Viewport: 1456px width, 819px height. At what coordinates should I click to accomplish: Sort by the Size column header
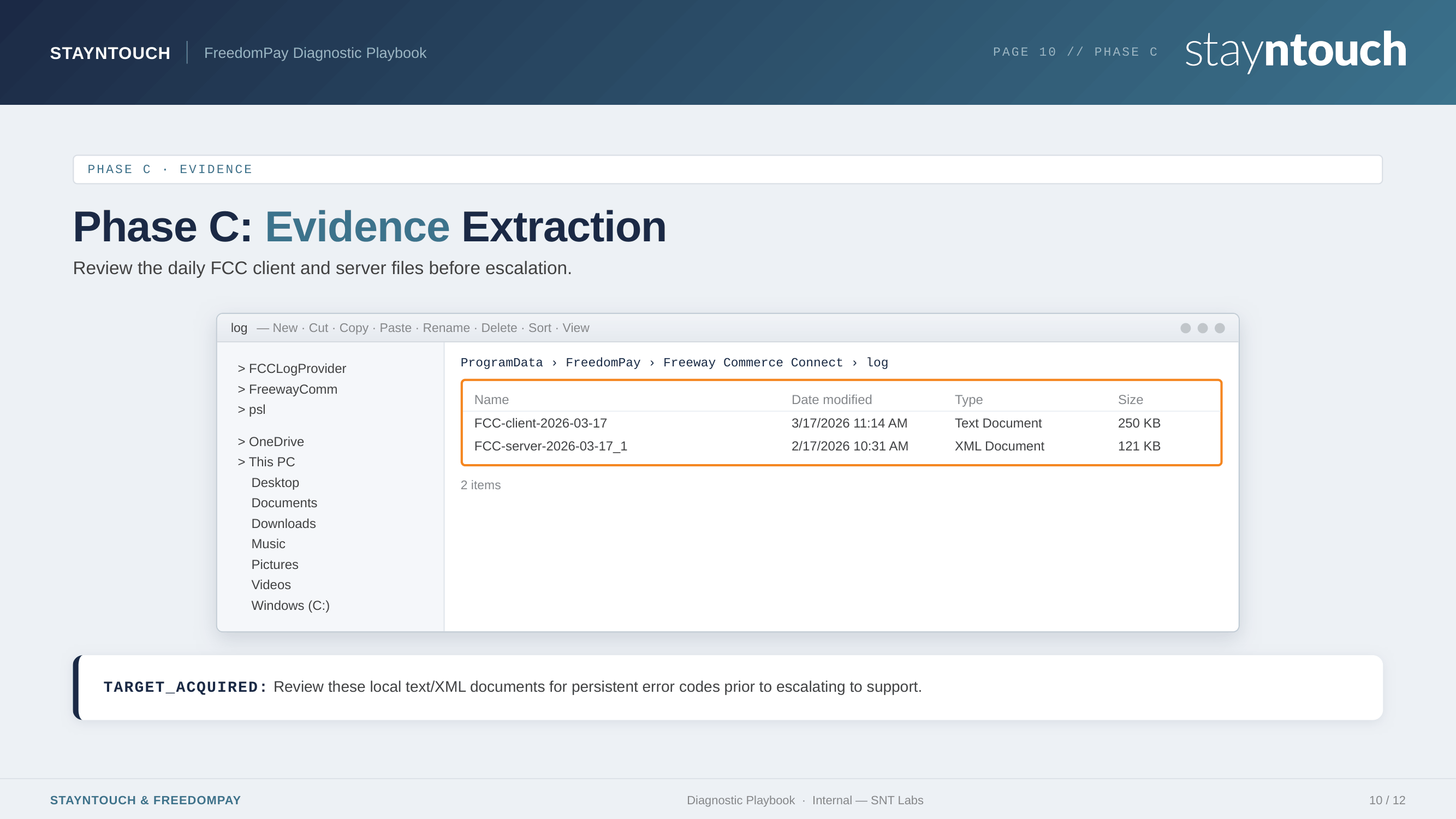tap(1130, 400)
